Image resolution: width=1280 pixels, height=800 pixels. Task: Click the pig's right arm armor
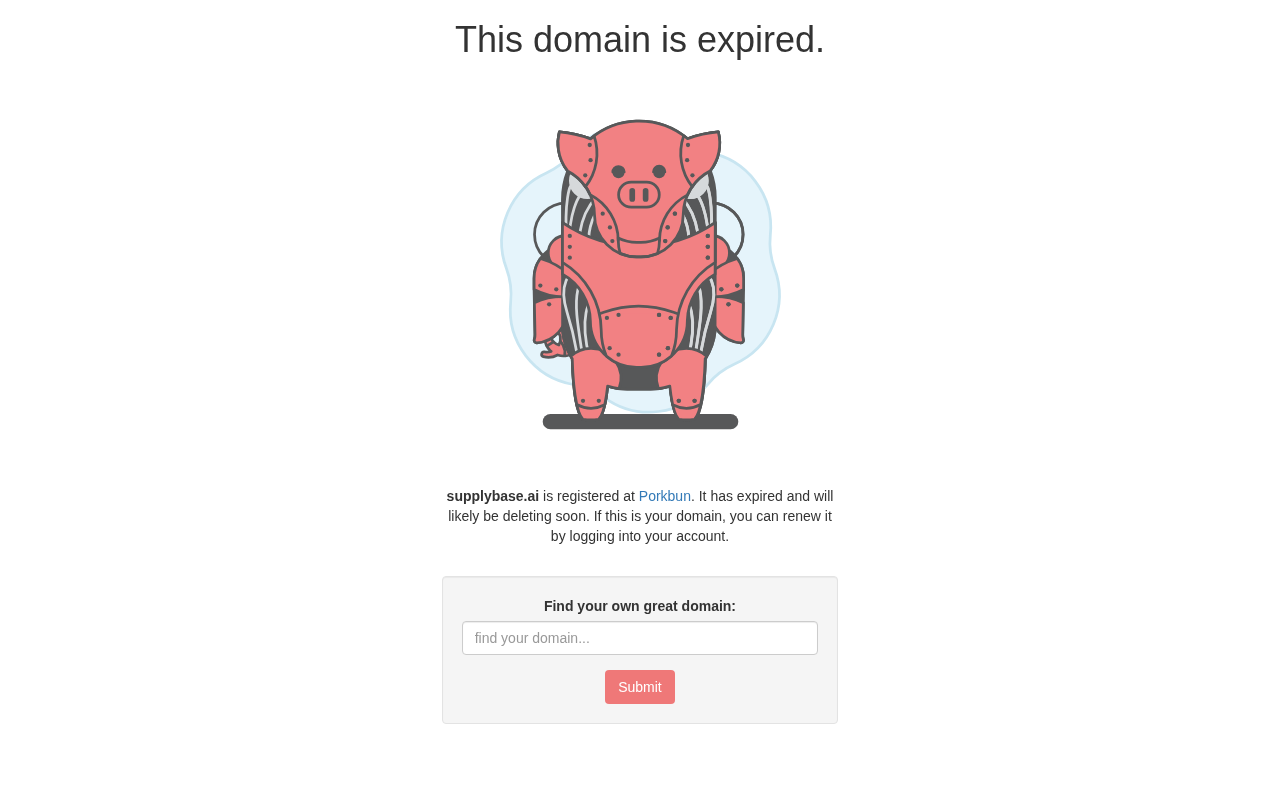coord(729,302)
